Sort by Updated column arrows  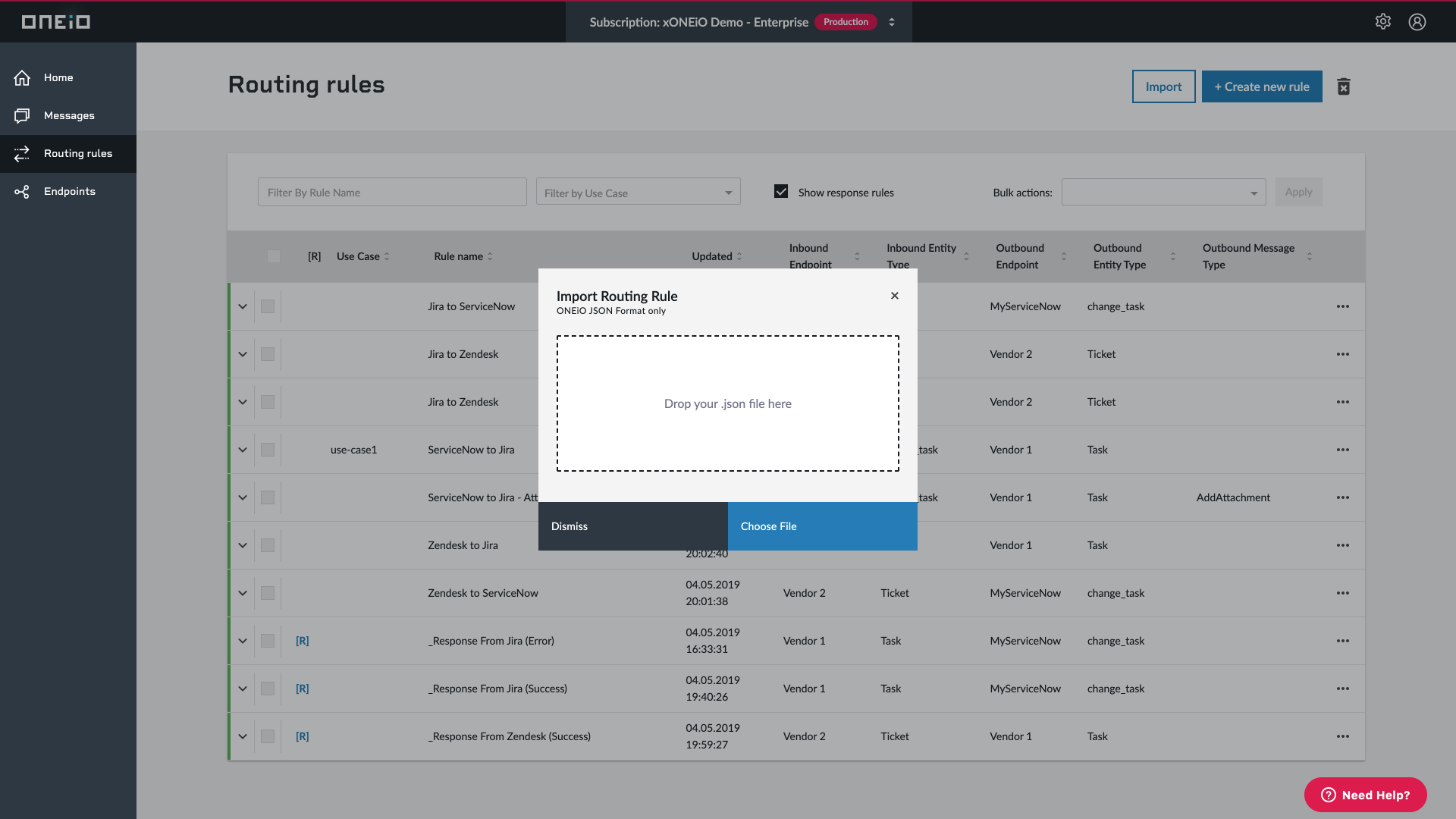[739, 256]
